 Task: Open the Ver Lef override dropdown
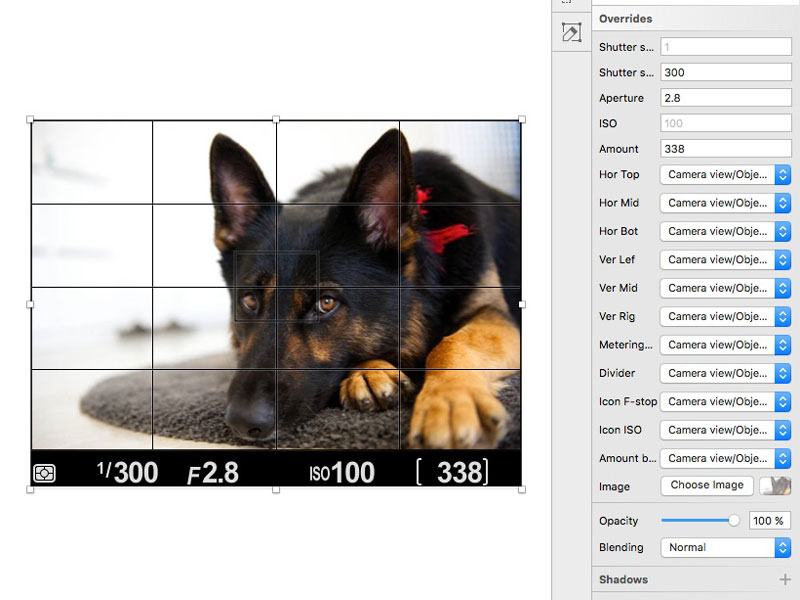[724, 259]
